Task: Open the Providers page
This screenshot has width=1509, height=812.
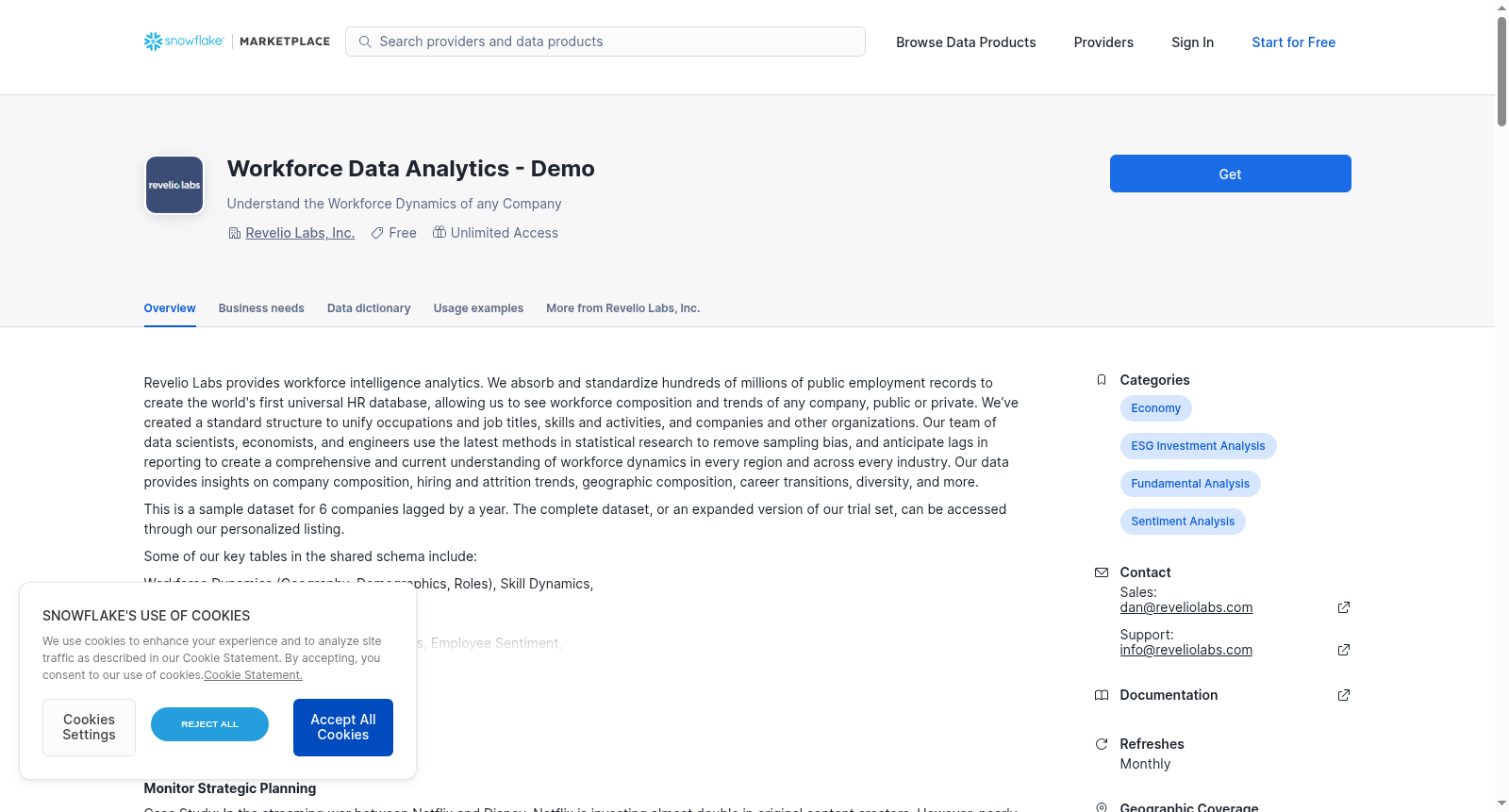Action: (x=1103, y=42)
